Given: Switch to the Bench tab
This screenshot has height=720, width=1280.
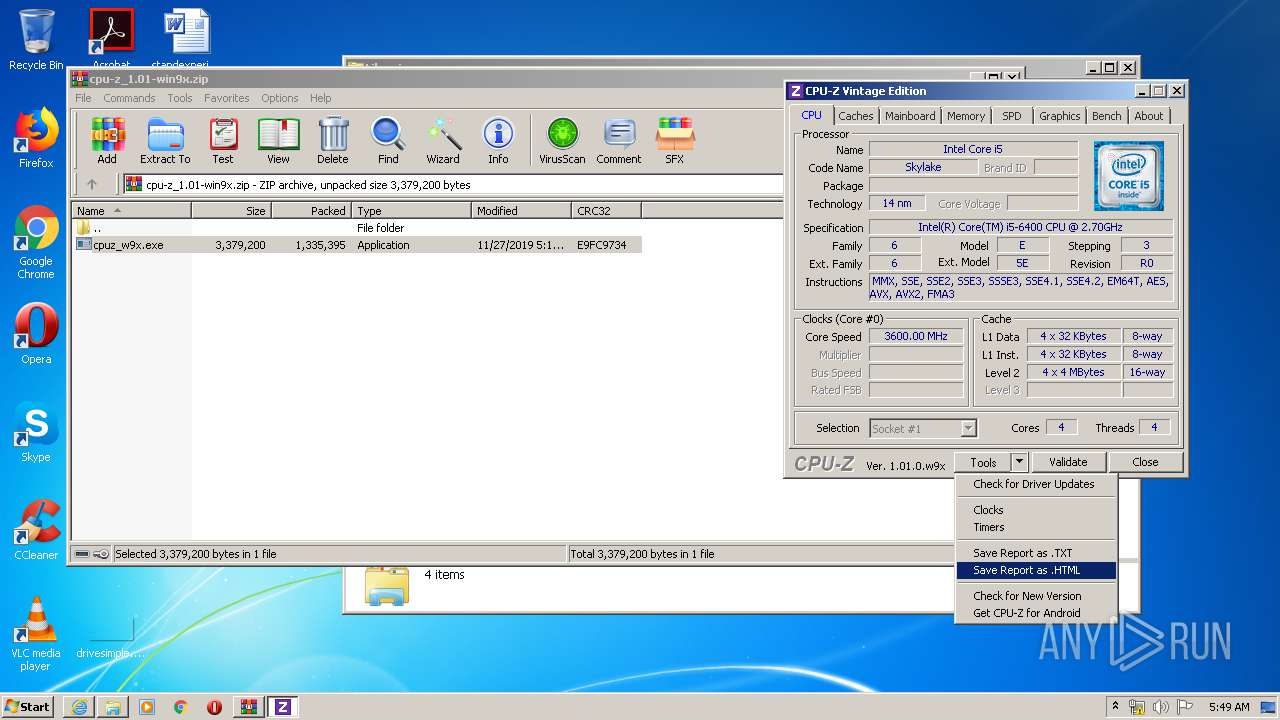Looking at the screenshot, I should [1106, 116].
